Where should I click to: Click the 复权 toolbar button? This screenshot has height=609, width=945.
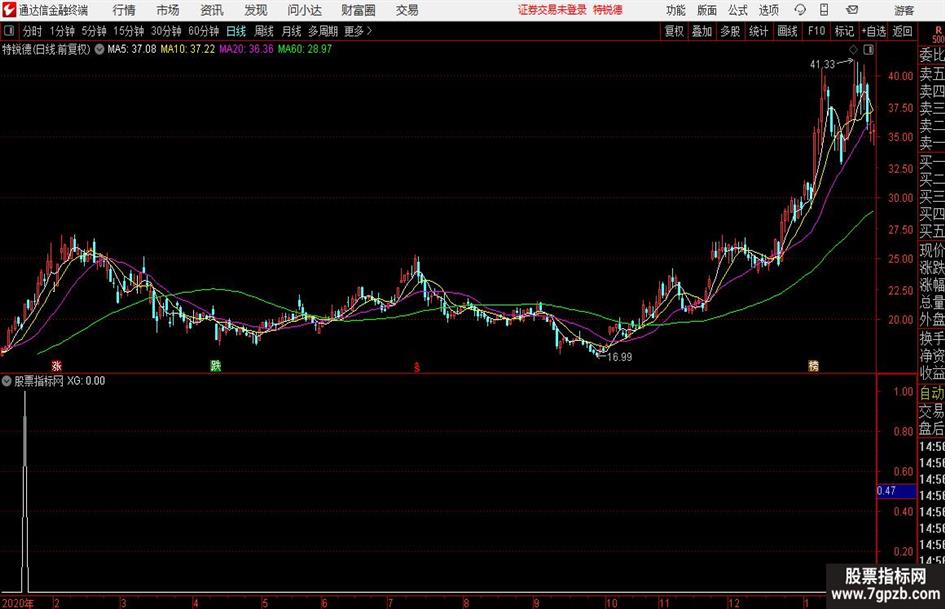(x=674, y=31)
